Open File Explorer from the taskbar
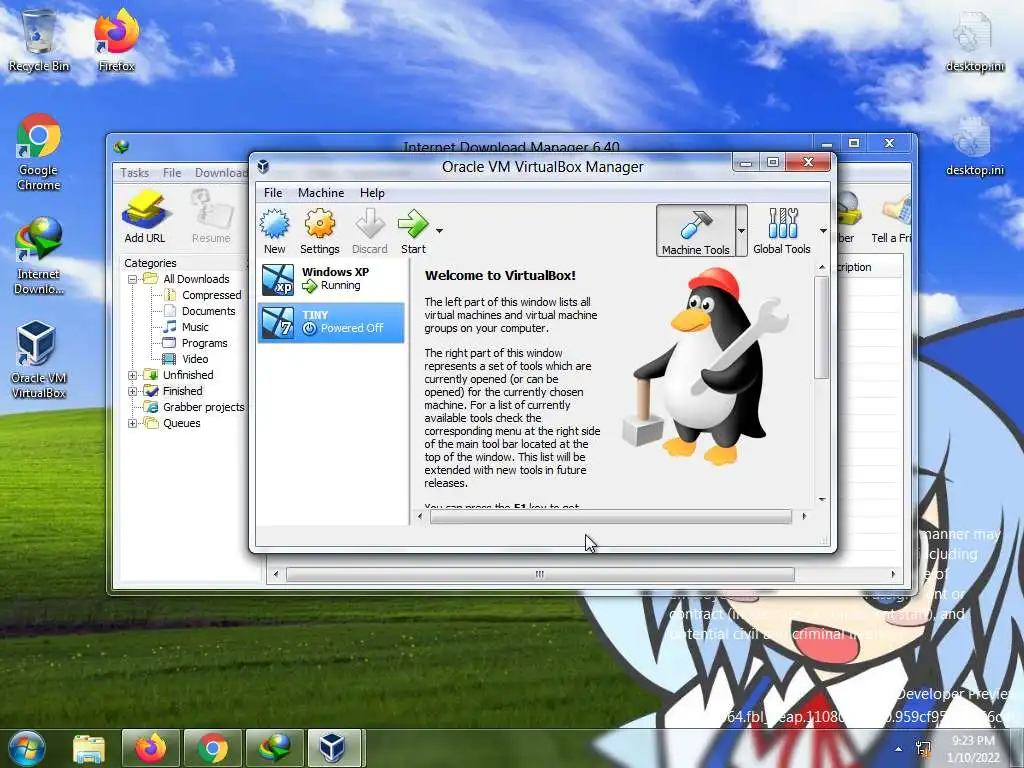Image resolution: width=1024 pixels, height=768 pixels. pos(89,748)
